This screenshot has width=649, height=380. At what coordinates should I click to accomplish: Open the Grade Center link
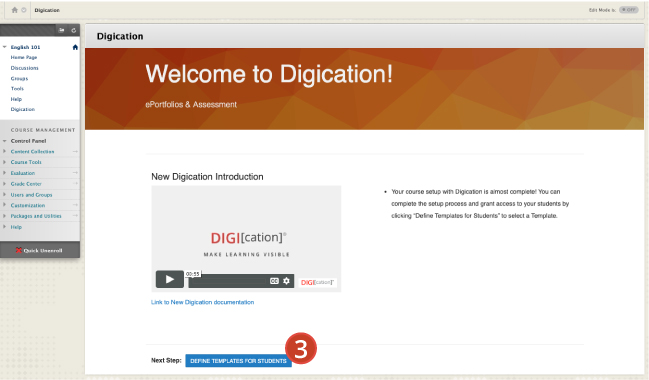click(x=26, y=184)
